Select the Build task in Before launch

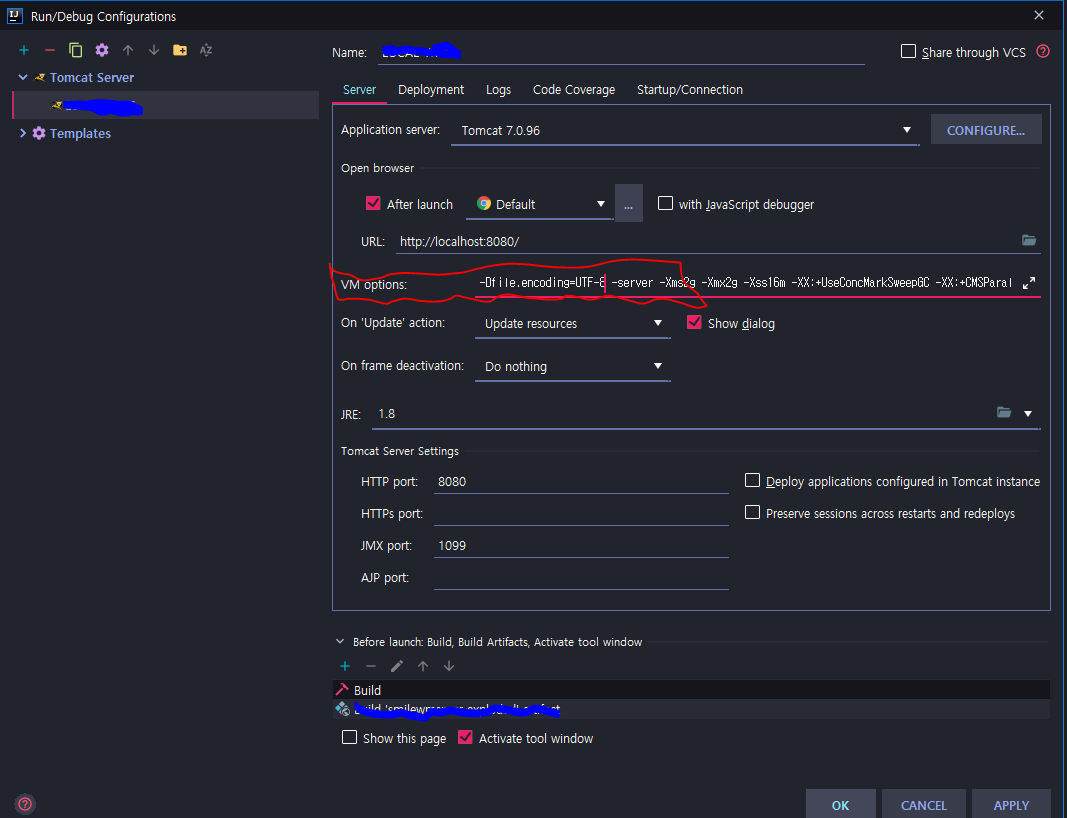(691, 690)
